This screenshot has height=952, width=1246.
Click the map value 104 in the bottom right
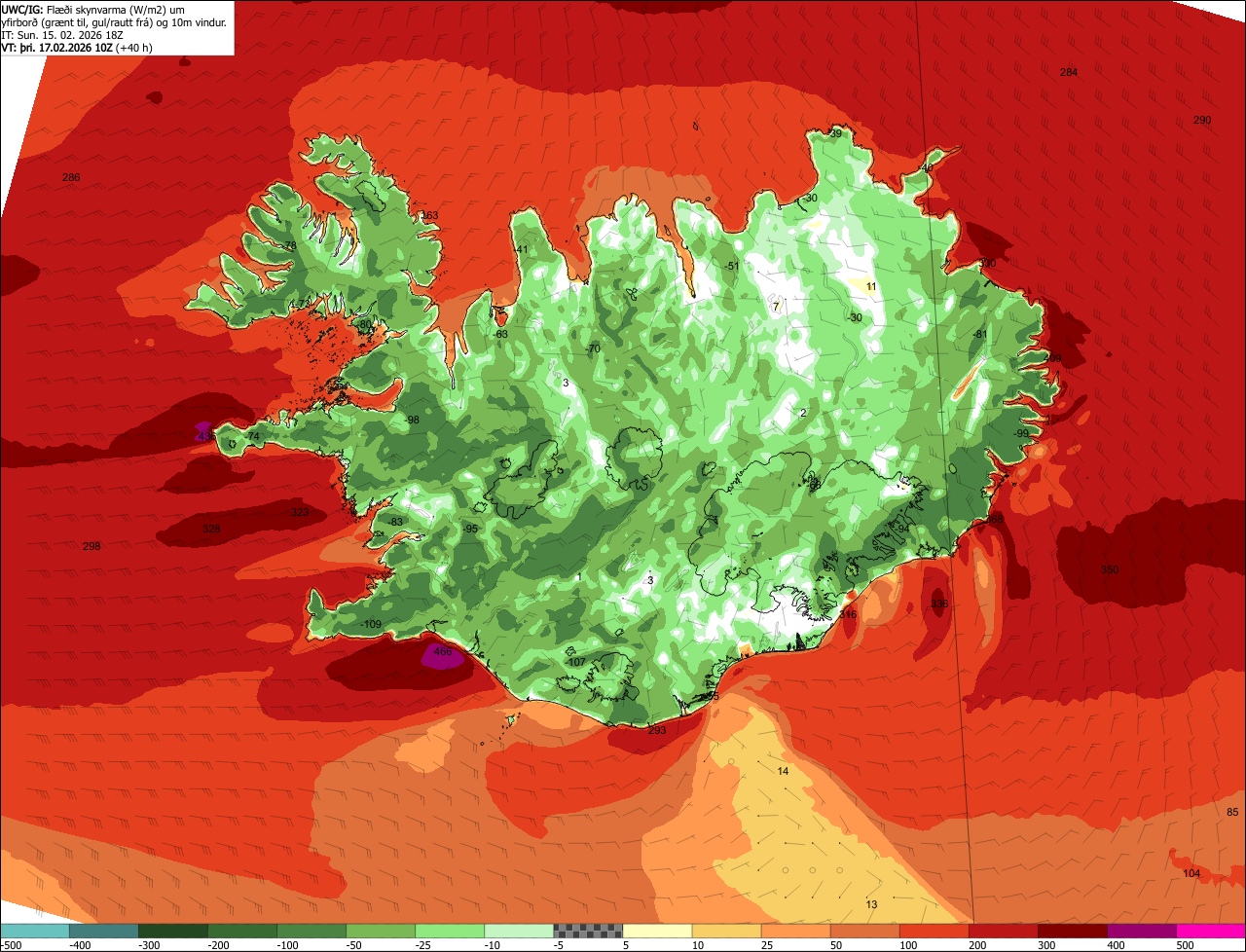[1191, 873]
